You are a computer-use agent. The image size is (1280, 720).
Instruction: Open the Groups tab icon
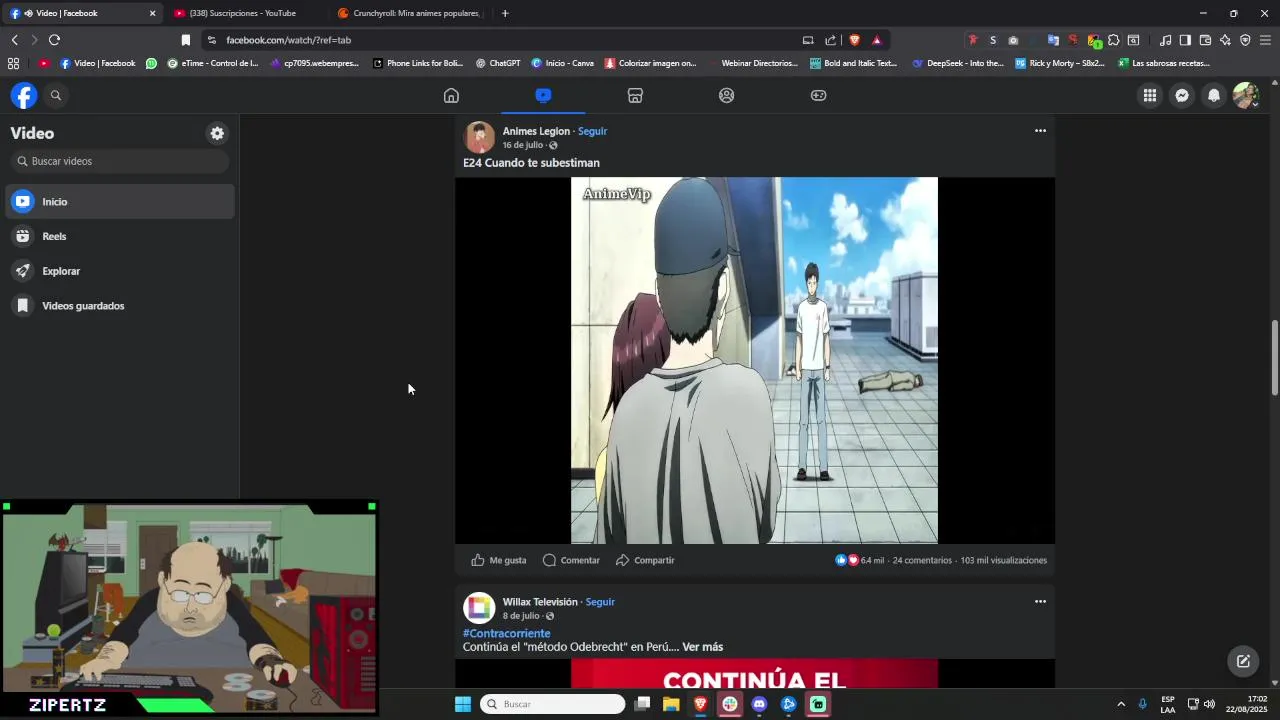727,95
